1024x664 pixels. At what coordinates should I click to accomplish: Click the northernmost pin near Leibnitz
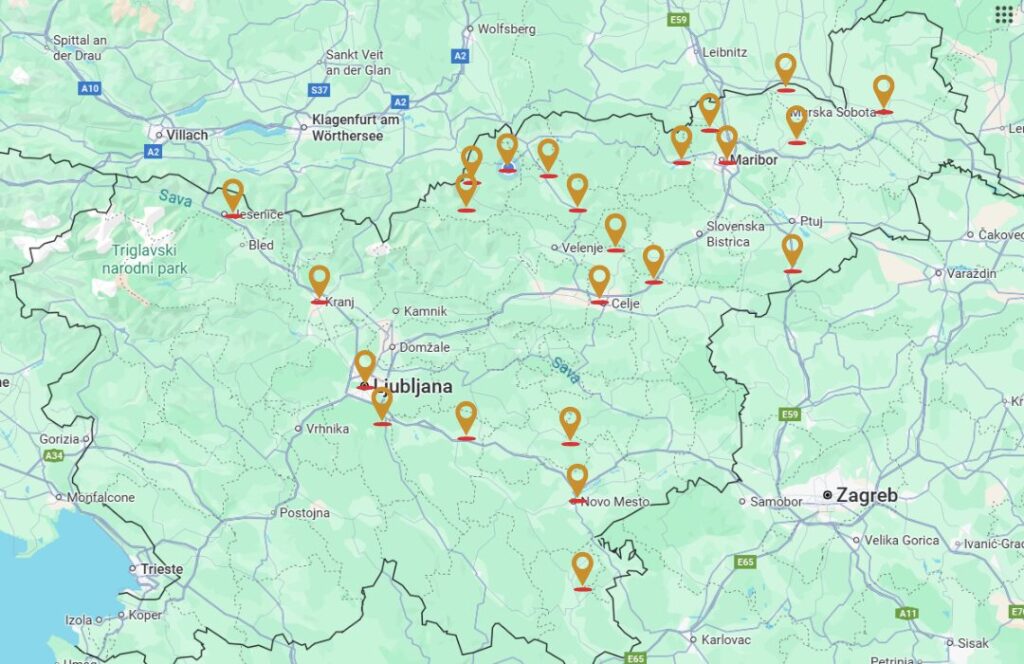[x=786, y=72]
